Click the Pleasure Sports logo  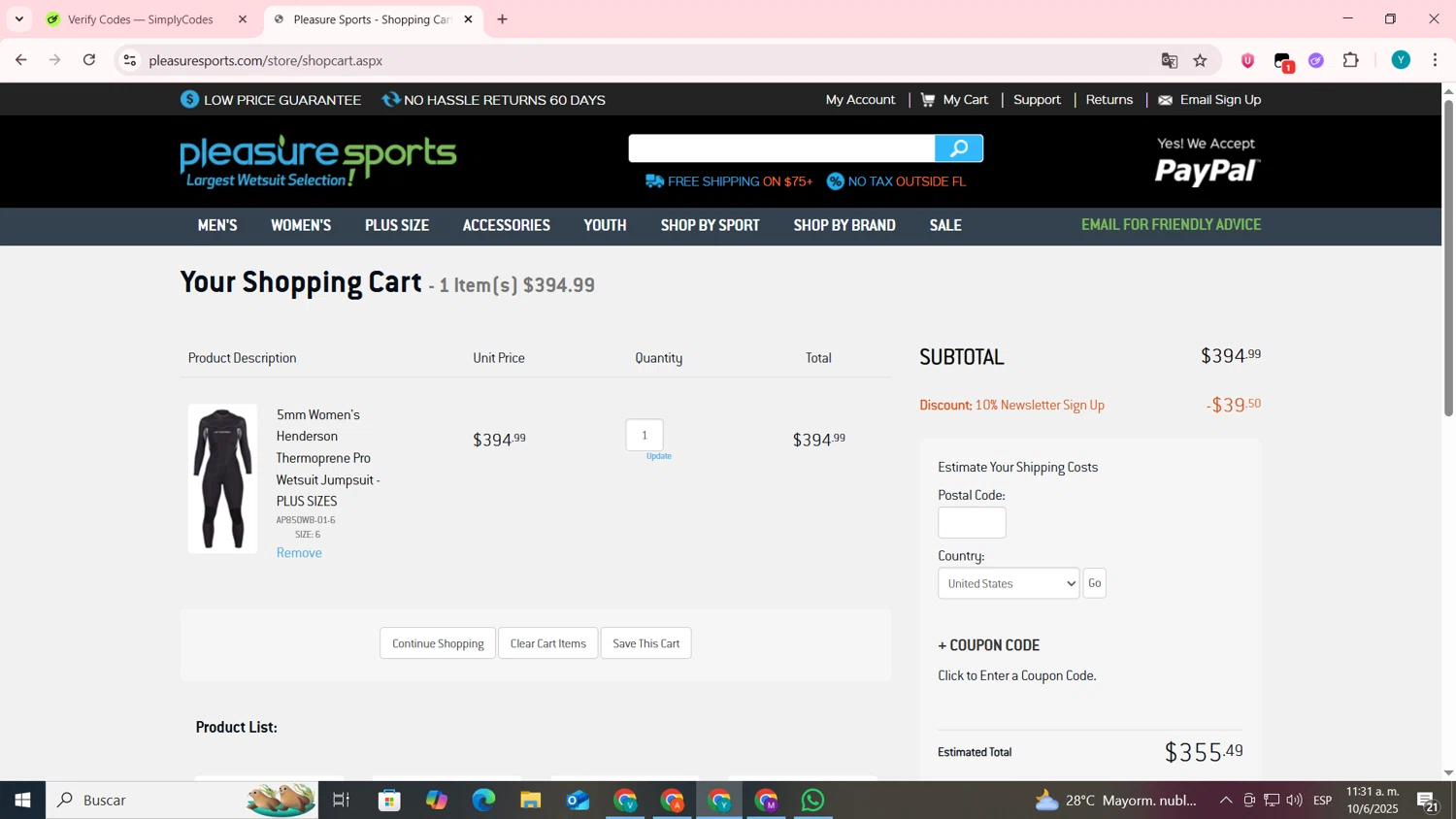click(318, 161)
